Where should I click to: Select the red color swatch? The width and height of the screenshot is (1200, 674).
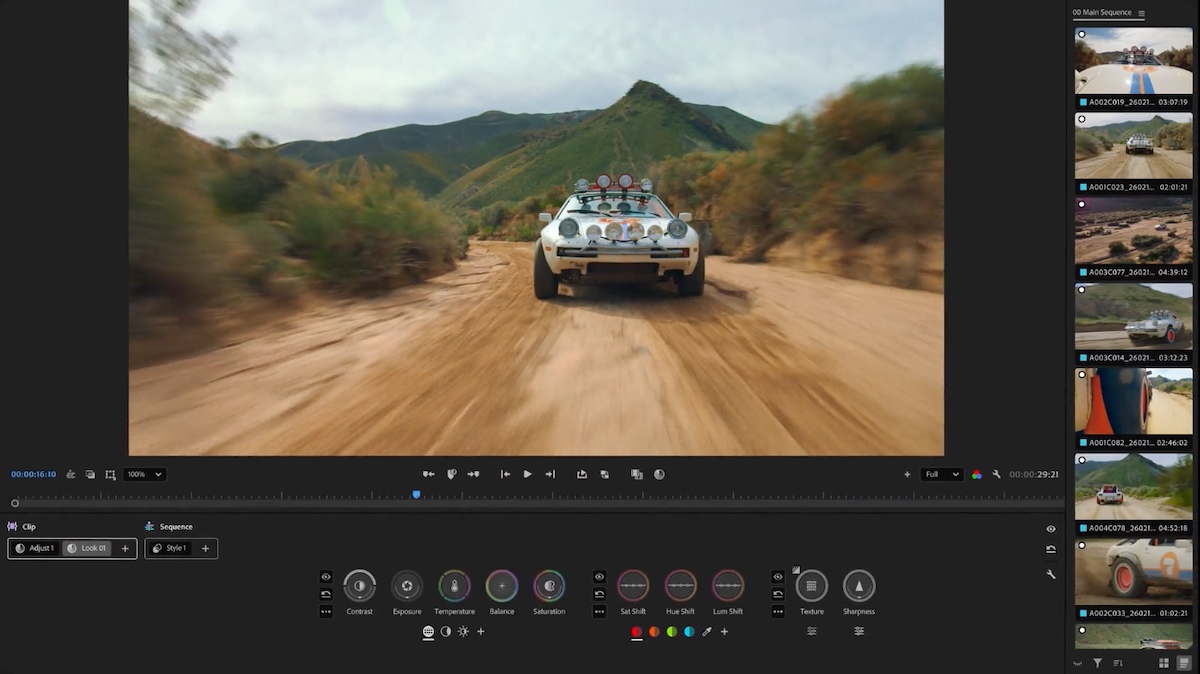tap(637, 632)
